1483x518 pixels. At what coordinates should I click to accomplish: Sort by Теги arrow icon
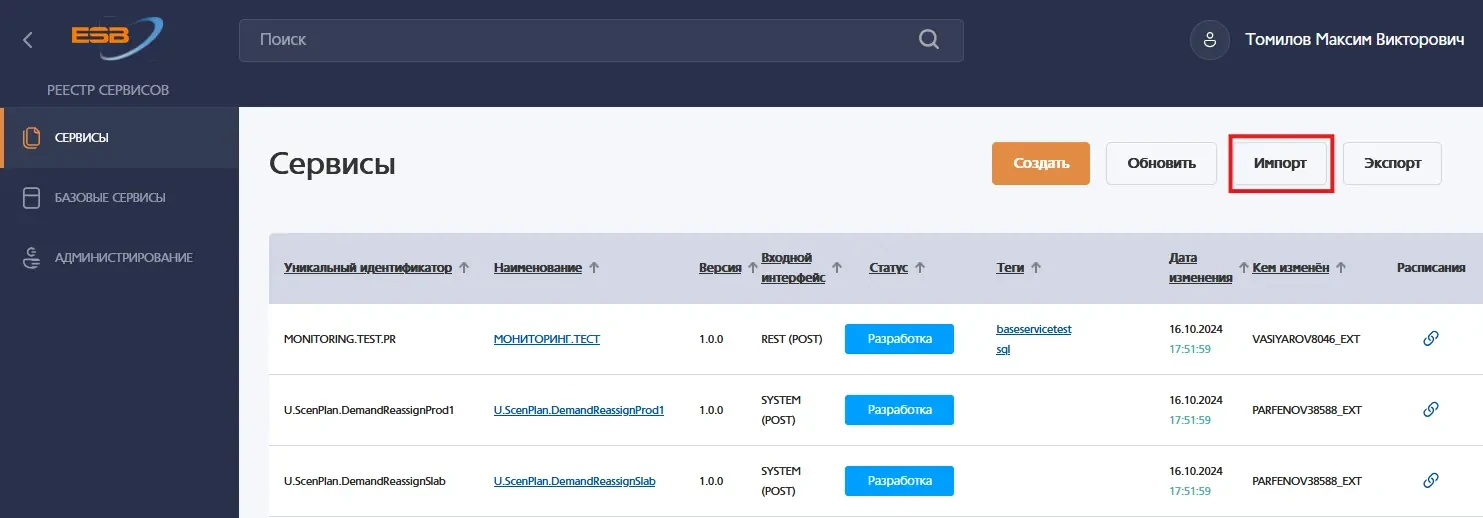pos(1036,268)
